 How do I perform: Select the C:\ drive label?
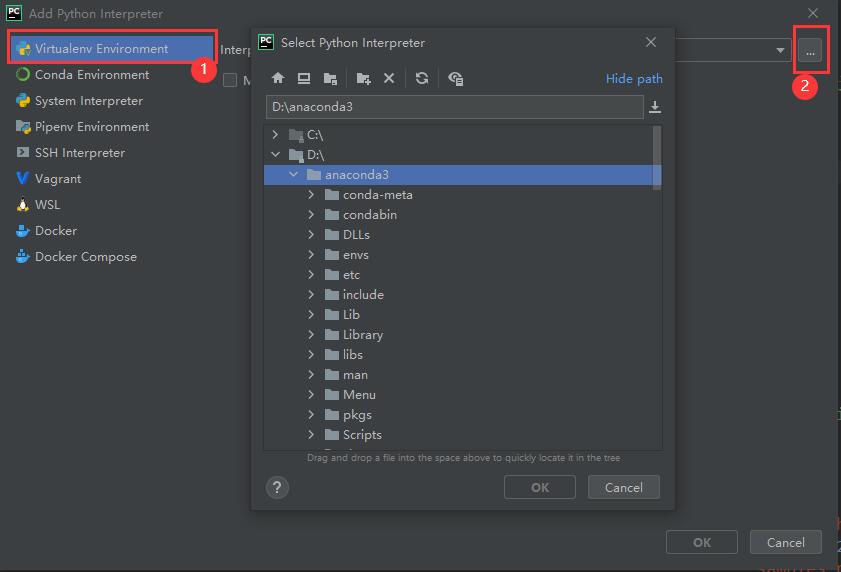(x=315, y=134)
